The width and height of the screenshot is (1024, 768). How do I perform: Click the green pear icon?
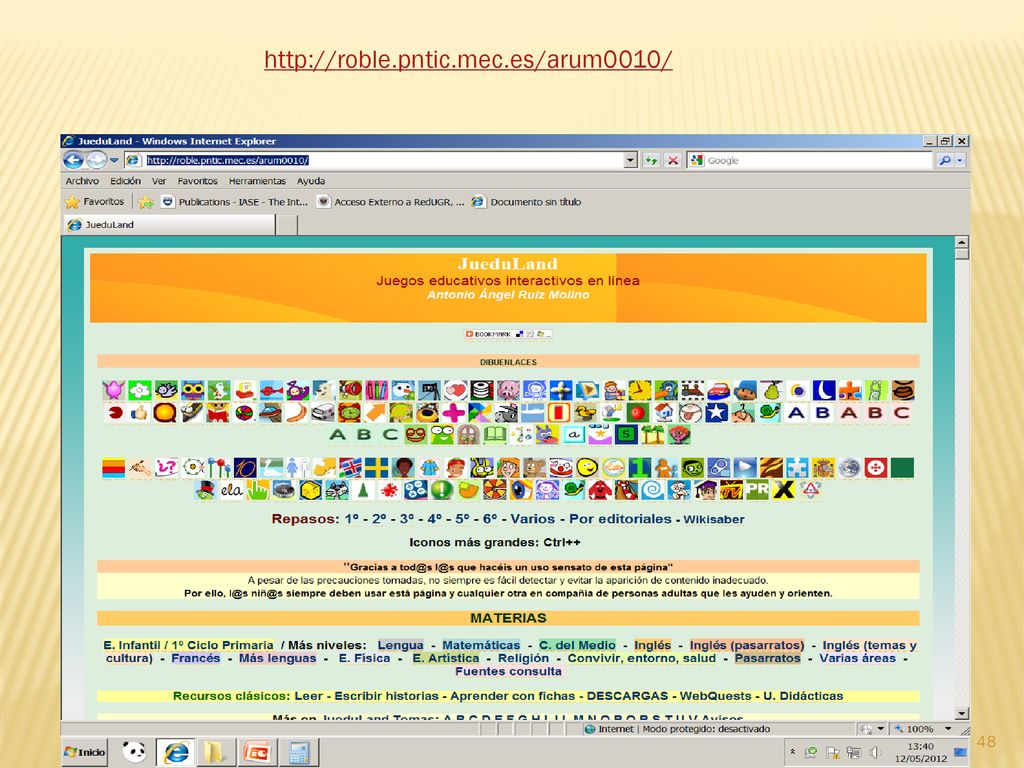pyautogui.click(x=771, y=391)
